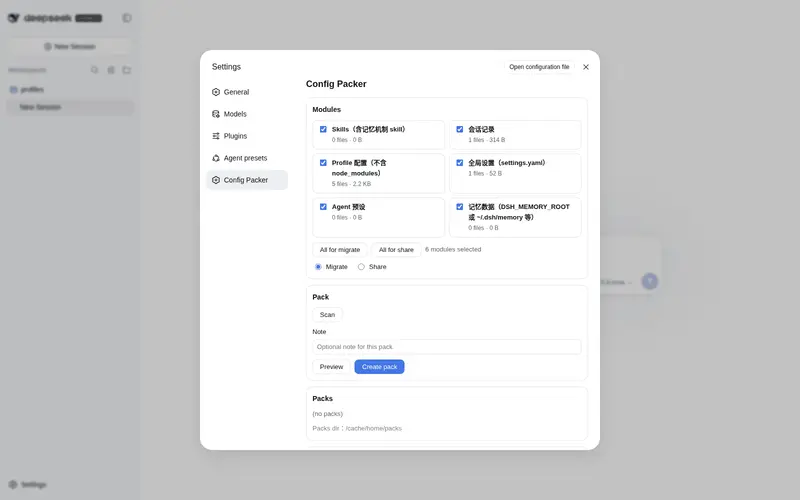Focus the optional pack note field
The image size is (800, 500).
click(x=446, y=347)
